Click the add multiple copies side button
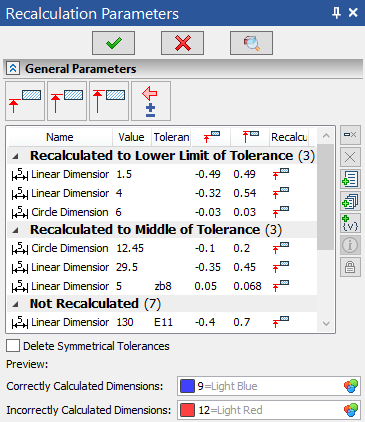The width and height of the screenshot is (365, 422). point(350,201)
